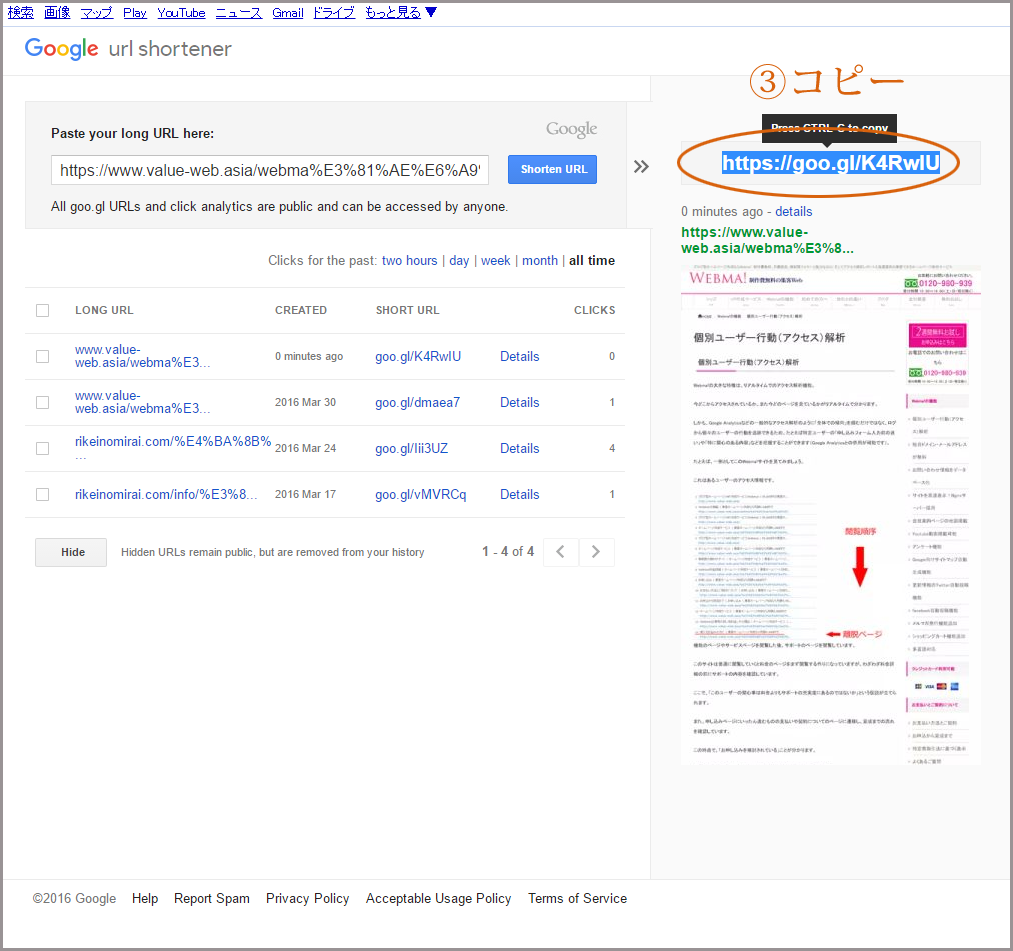Open YouTube in the top navigation bar
The width and height of the screenshot is (1013, 951).
click(x=182, y=12)
